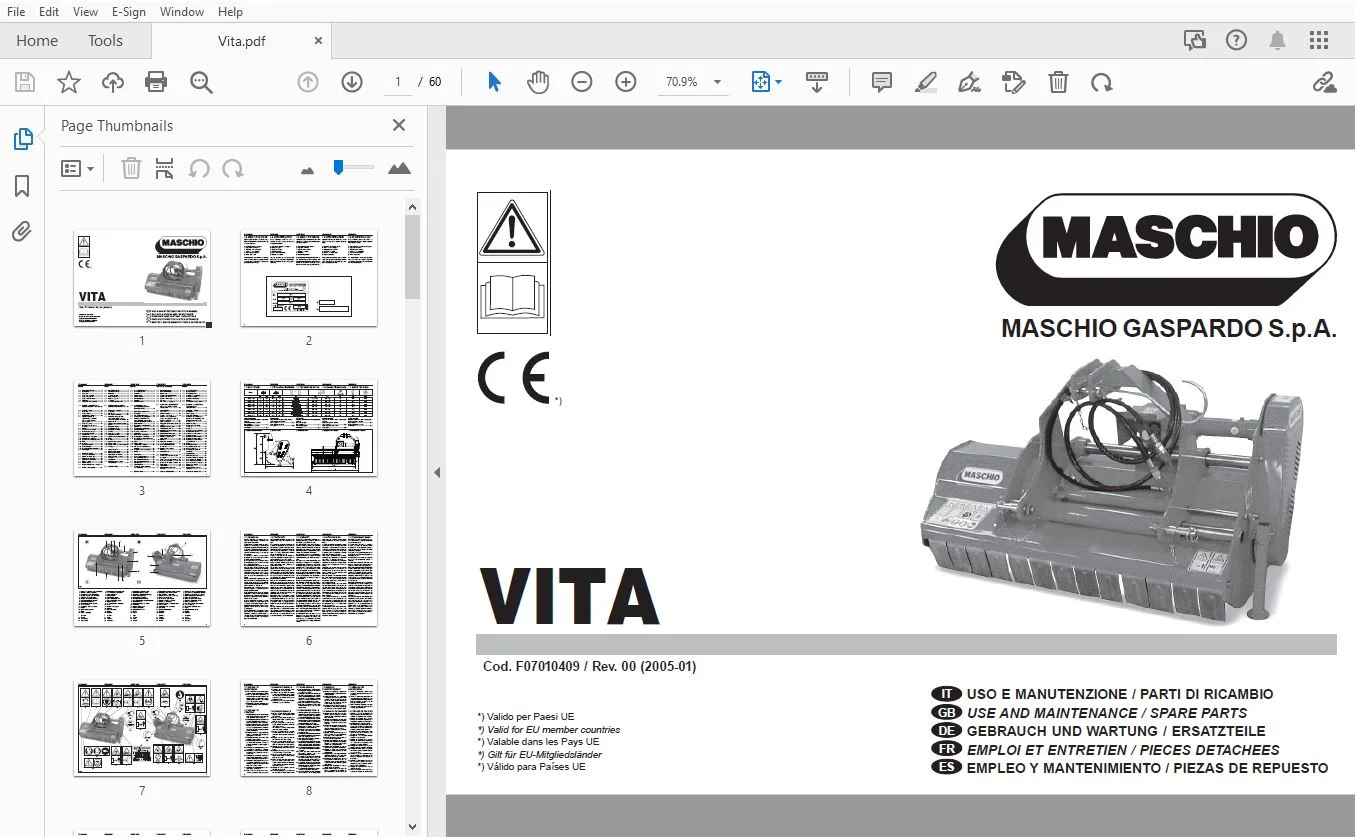The image size is (1355, 837).
Task: Switch to the Home tab
Action: pos(37,41)
